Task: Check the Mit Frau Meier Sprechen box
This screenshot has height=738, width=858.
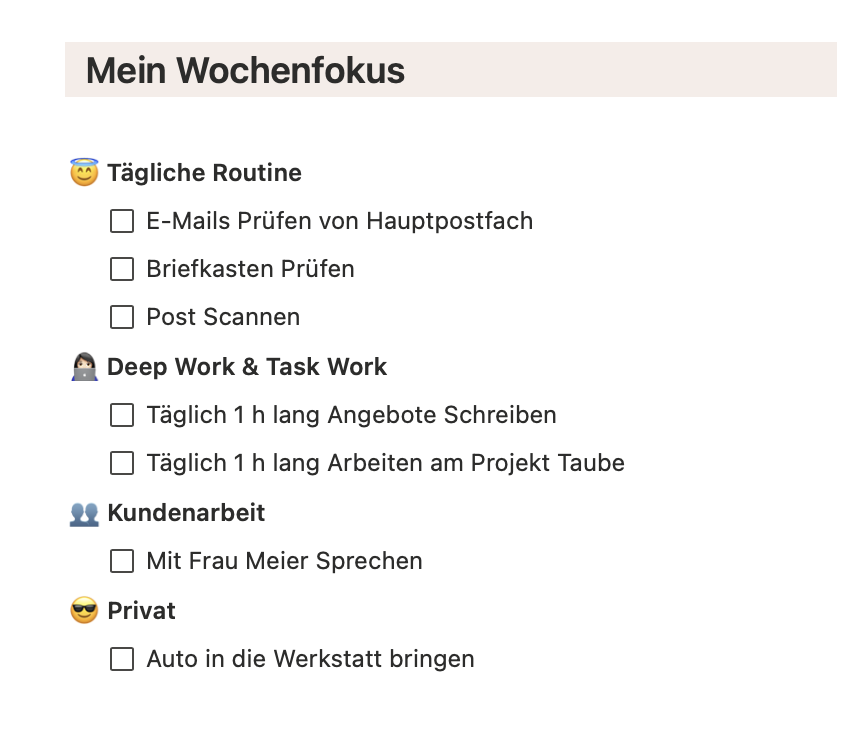Action: (x=121, y=561)
